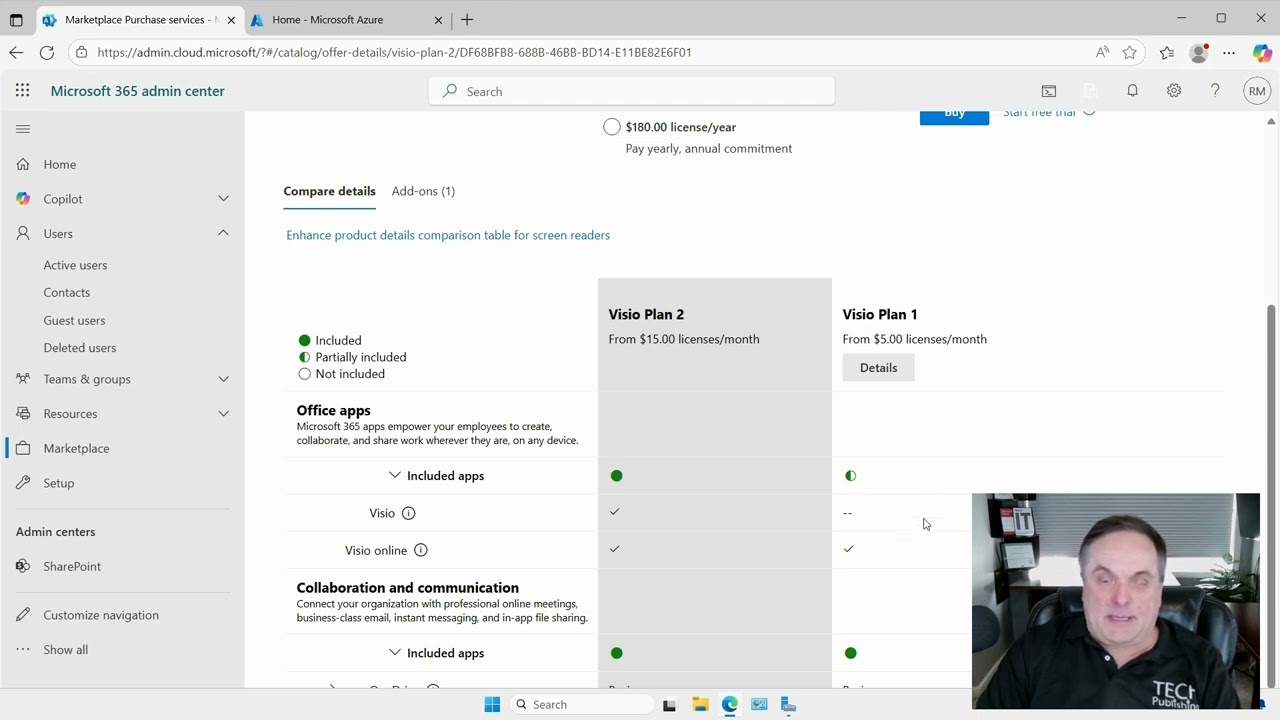
Task: Open Edge Copilot icon
Action: (1262, 52)
